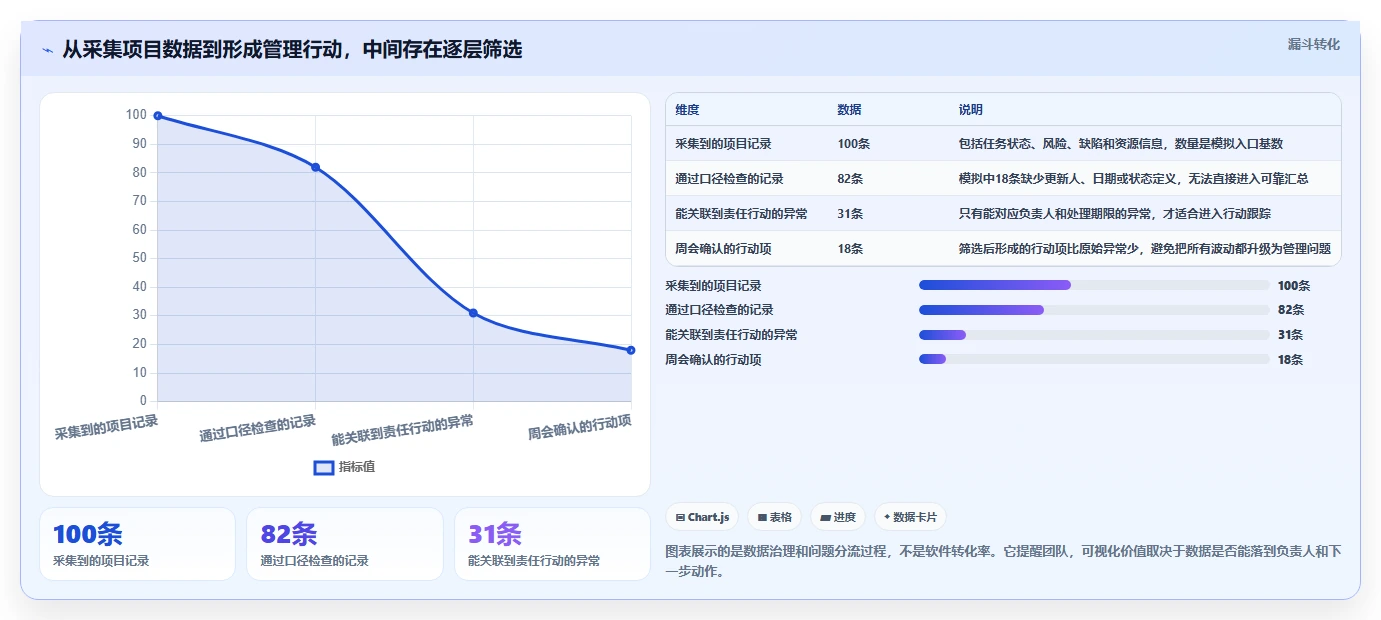Click the 进度 tag chip
Screen dimensions: 1381x620
tap(838, 517)
